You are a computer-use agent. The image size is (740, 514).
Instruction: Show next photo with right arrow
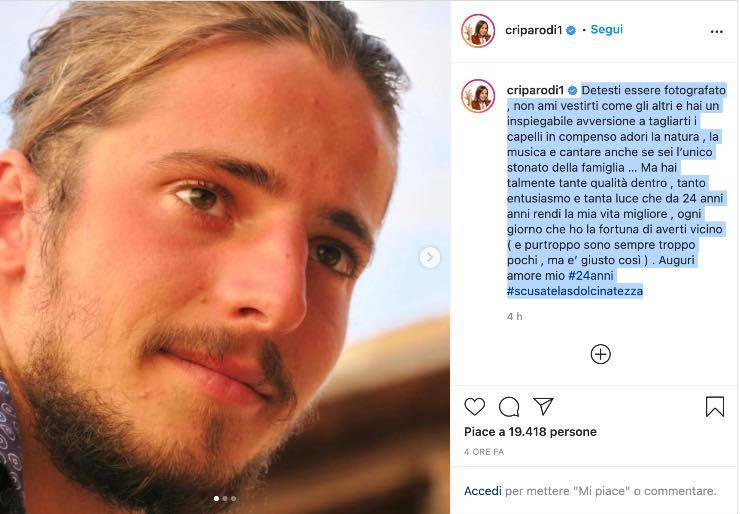pos(429,257)
